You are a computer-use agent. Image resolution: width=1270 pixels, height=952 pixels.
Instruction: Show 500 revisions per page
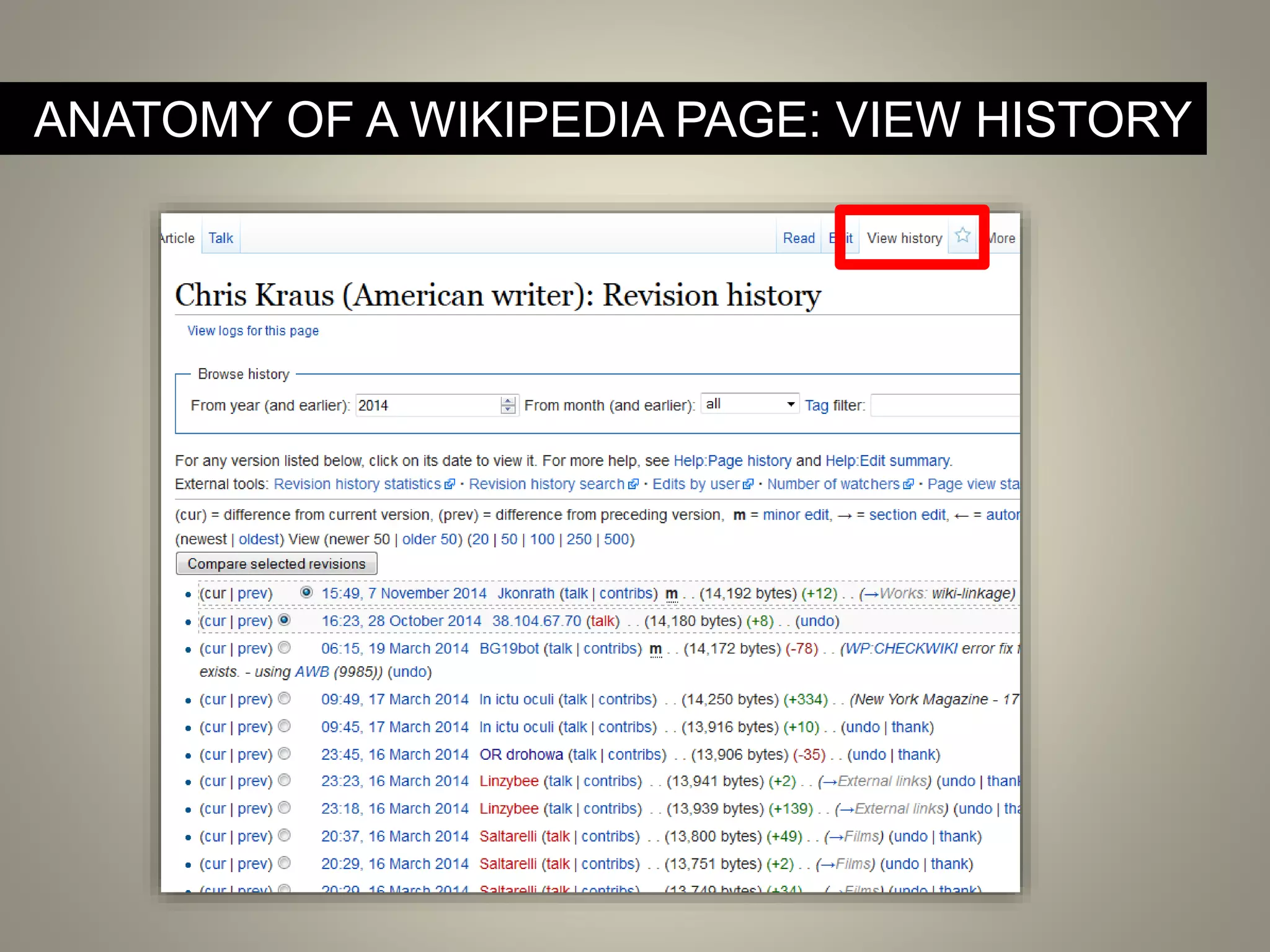[x=616, y=539]
